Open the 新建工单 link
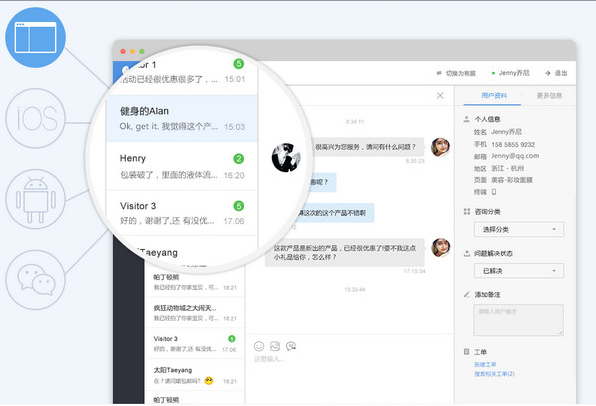This screenshot has width=596, height=406. tap(485, 364)
